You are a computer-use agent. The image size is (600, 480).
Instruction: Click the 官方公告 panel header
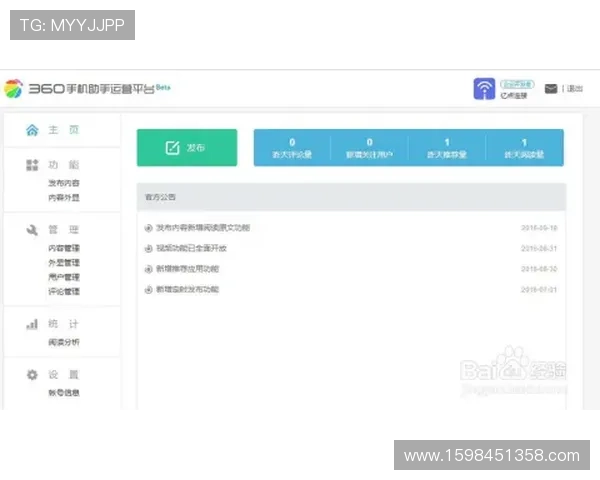click(x=351, y=197)
